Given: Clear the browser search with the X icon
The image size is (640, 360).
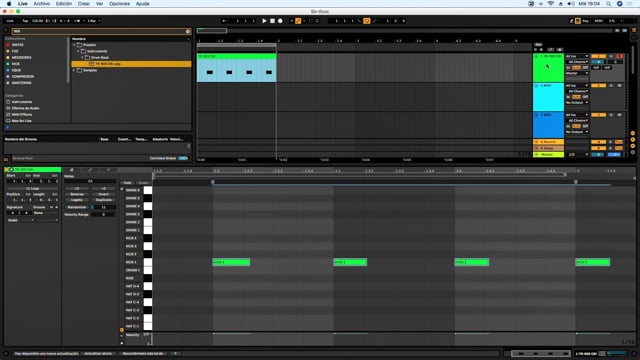Looking at the screenshot, I should (x=188, y=31).
